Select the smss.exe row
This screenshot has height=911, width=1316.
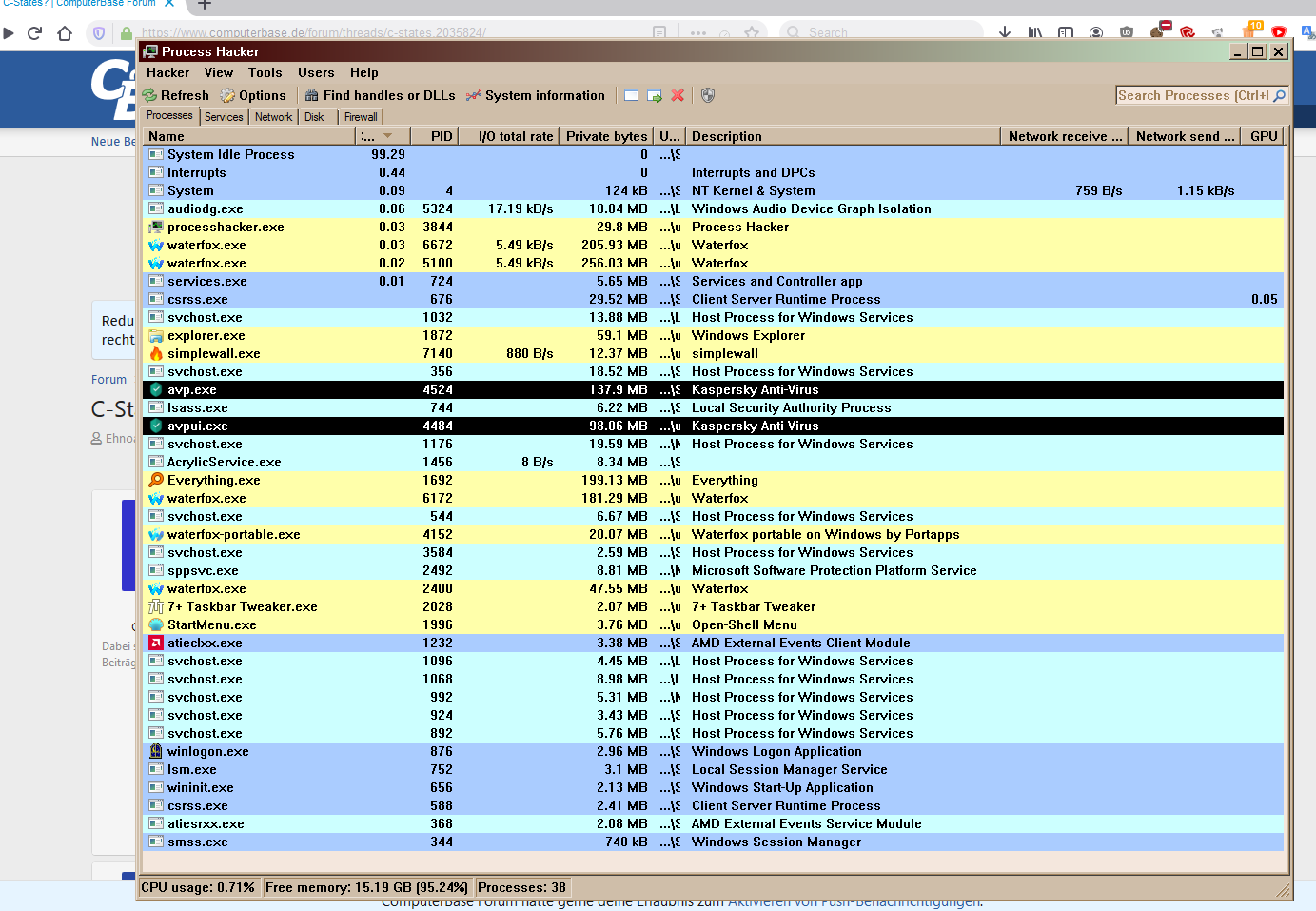tap(713, 842)
